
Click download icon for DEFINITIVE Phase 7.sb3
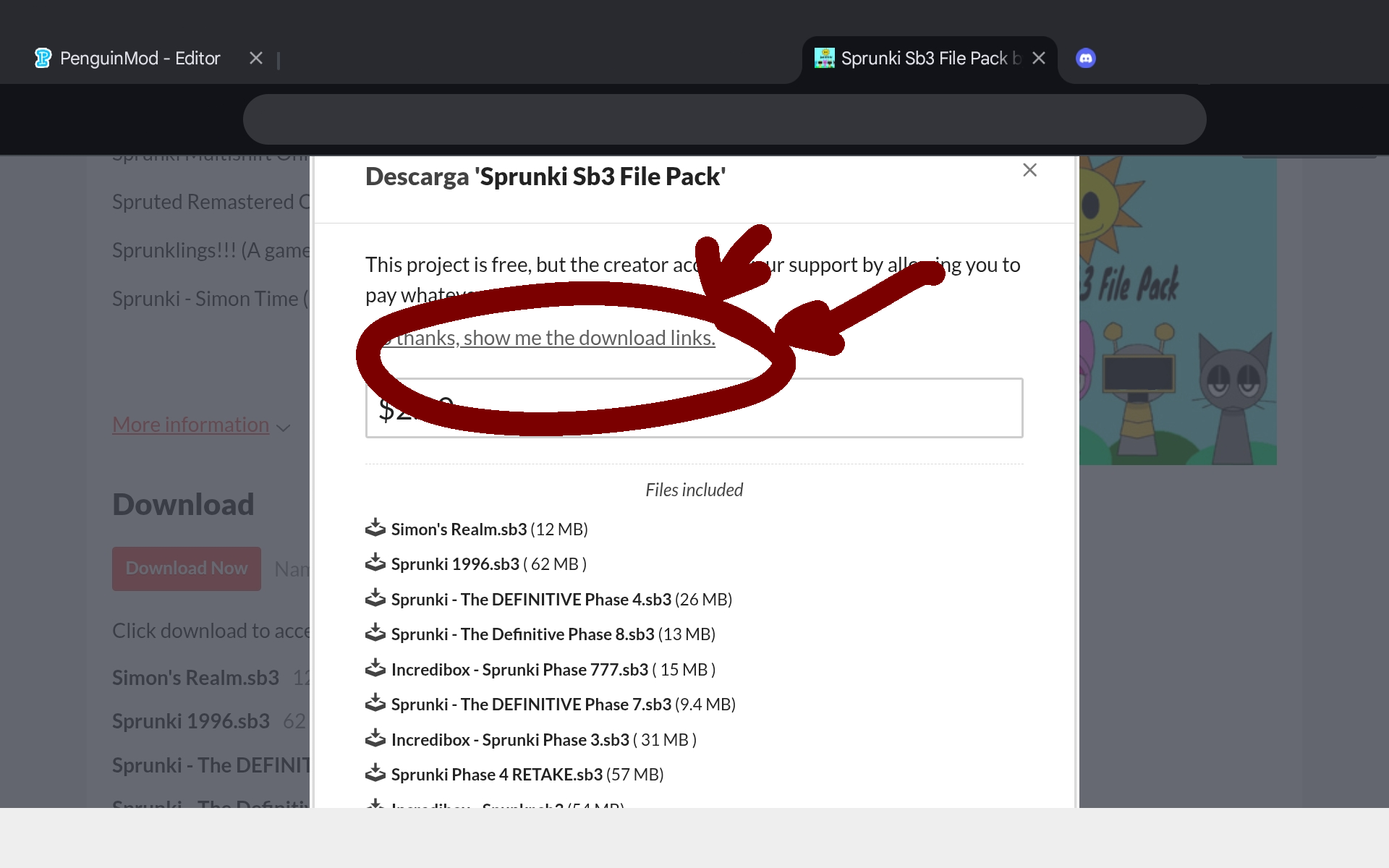[375, 703]
